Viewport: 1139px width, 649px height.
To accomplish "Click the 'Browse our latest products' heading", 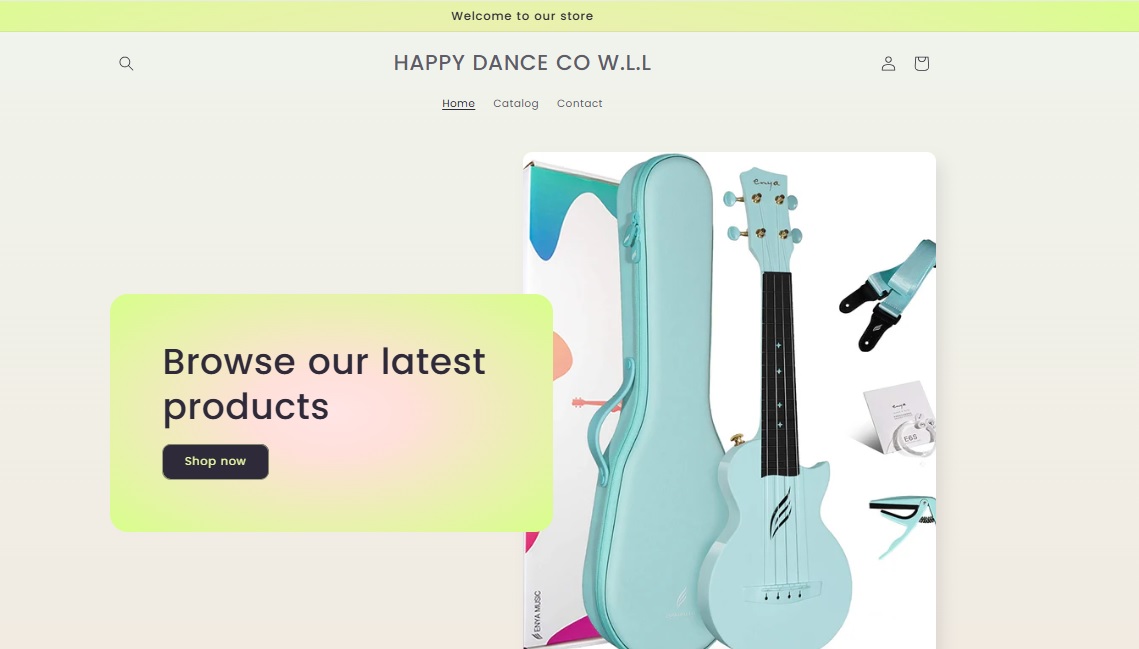I will [324, 383].
